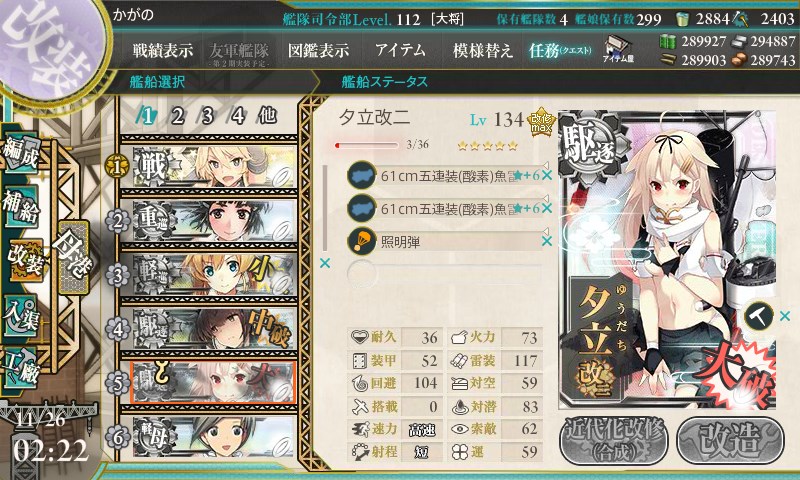800x480 pixels.
Task: Click the 母港 home port icon
Action: point(73,257)
